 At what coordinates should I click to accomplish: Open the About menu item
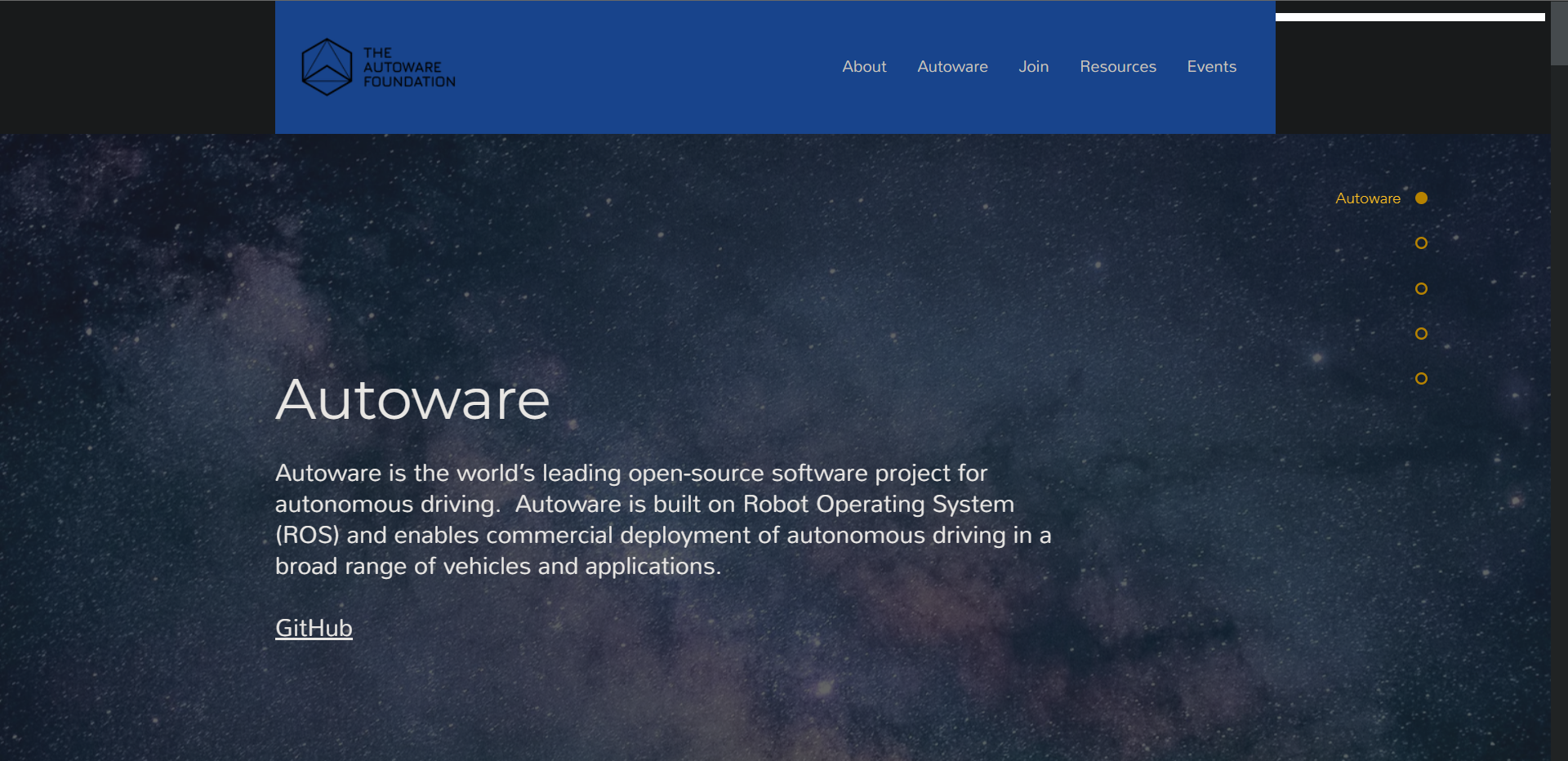tap(864, 67)
